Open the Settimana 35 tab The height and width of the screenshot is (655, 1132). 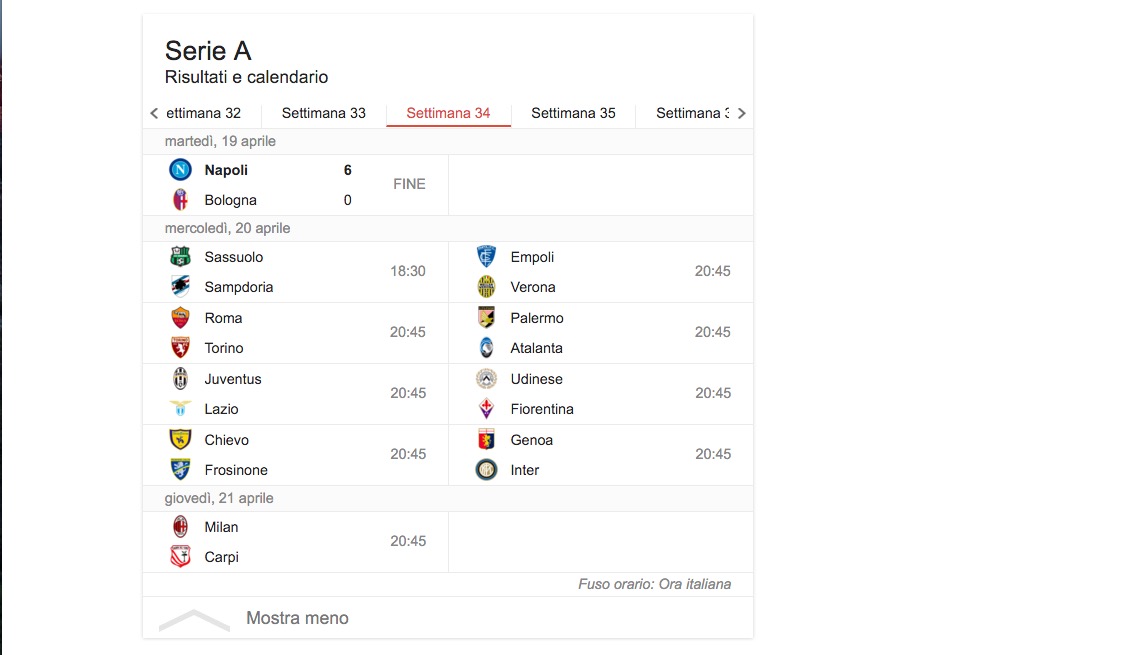pyautogui.click(x=573, y=113)
